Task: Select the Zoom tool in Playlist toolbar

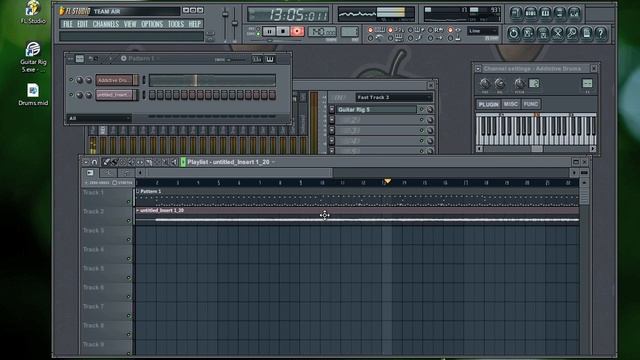Action: (x=165, y=162)
